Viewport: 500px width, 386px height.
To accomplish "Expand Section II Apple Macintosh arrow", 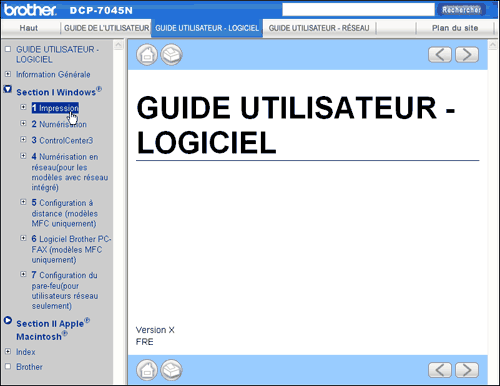I will pos(8,320).
